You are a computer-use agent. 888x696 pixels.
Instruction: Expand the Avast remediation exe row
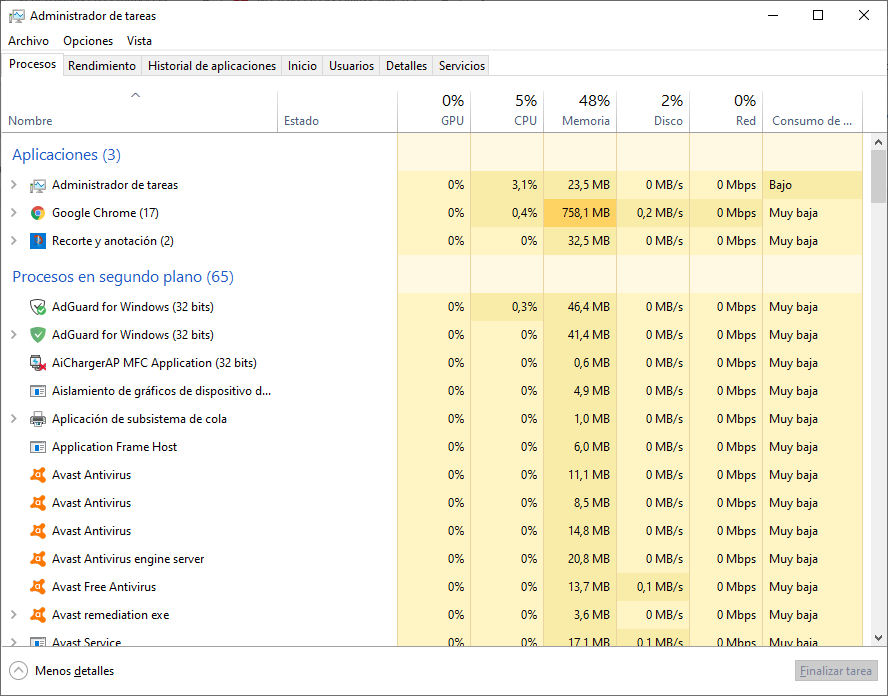tap(14, 615)
